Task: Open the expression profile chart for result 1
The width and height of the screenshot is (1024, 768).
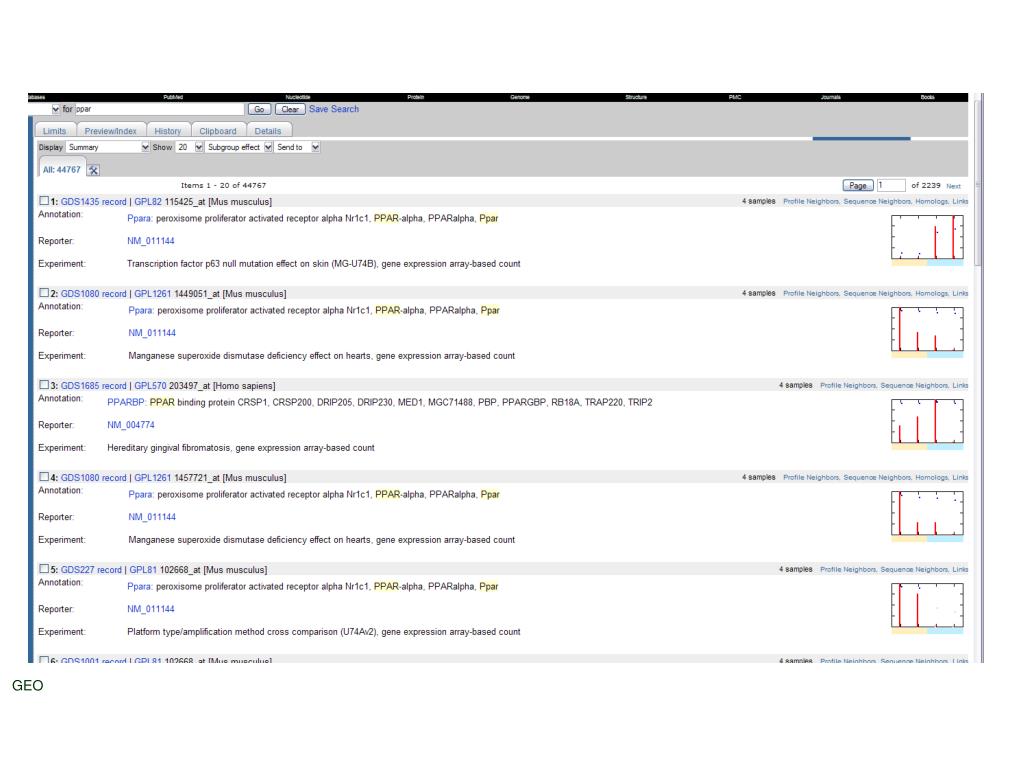Action: click(927, 240)
